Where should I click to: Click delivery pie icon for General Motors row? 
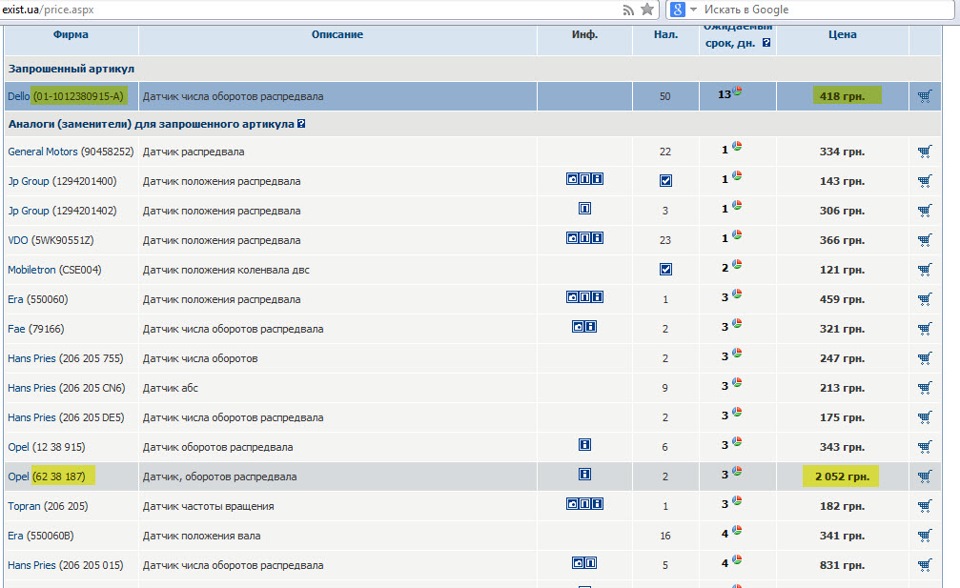pyautogui.click(x=737, y=146)
